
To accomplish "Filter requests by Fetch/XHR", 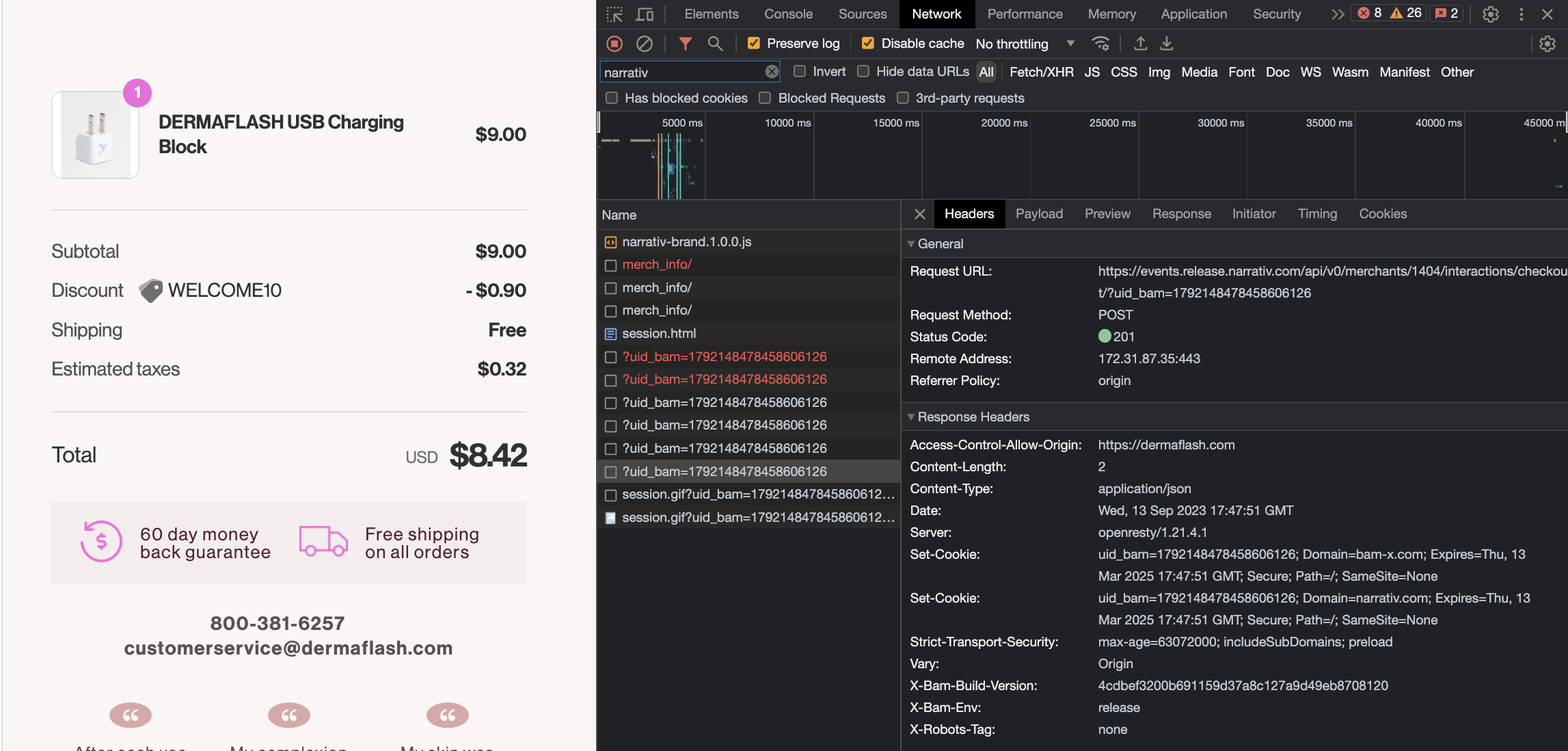I will coord(1041,72).
